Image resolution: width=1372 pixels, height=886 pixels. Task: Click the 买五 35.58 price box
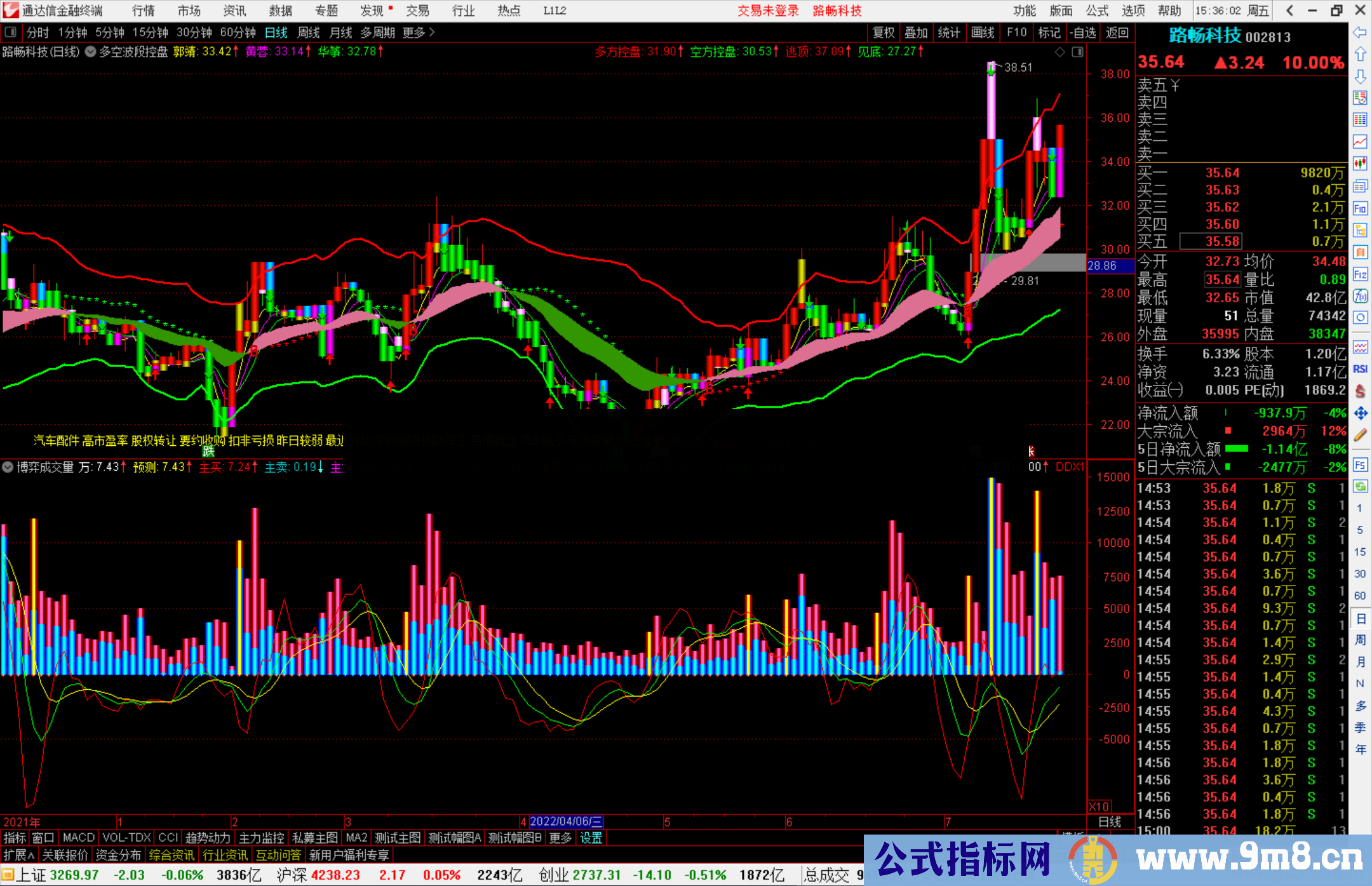coord(1210,241)
